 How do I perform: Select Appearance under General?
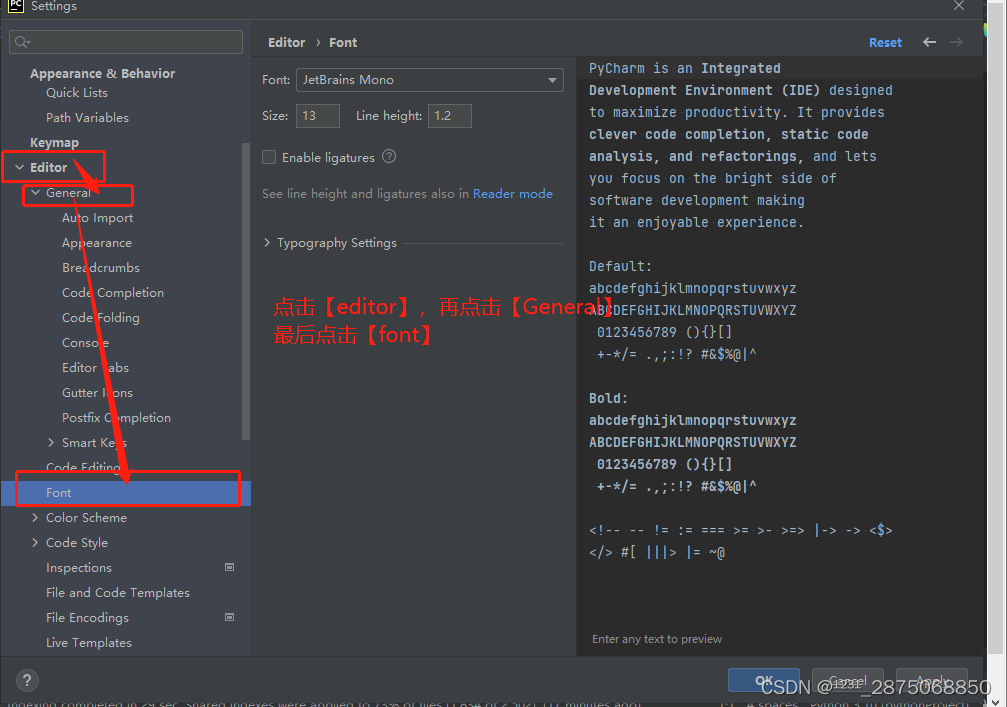point(97,243)
